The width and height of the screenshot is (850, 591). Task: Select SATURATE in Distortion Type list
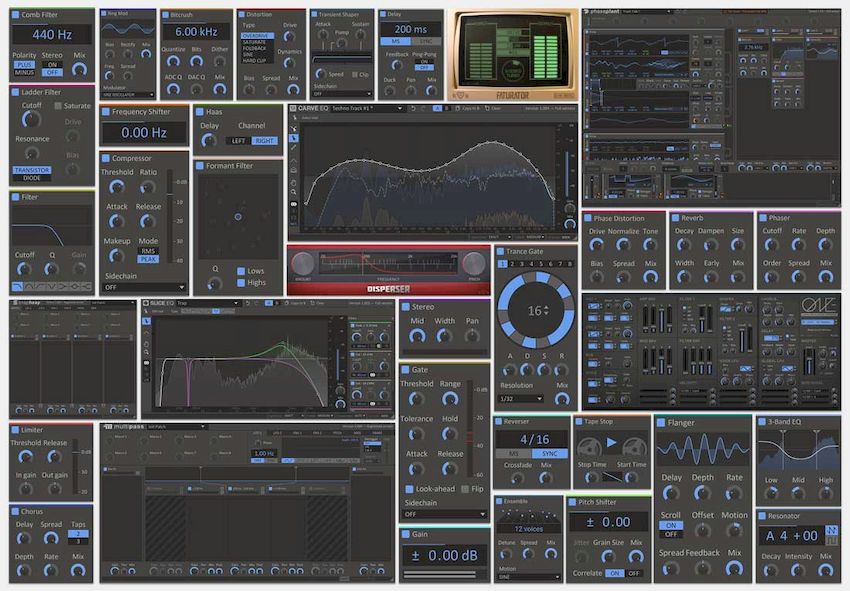[x=257, y=42]
